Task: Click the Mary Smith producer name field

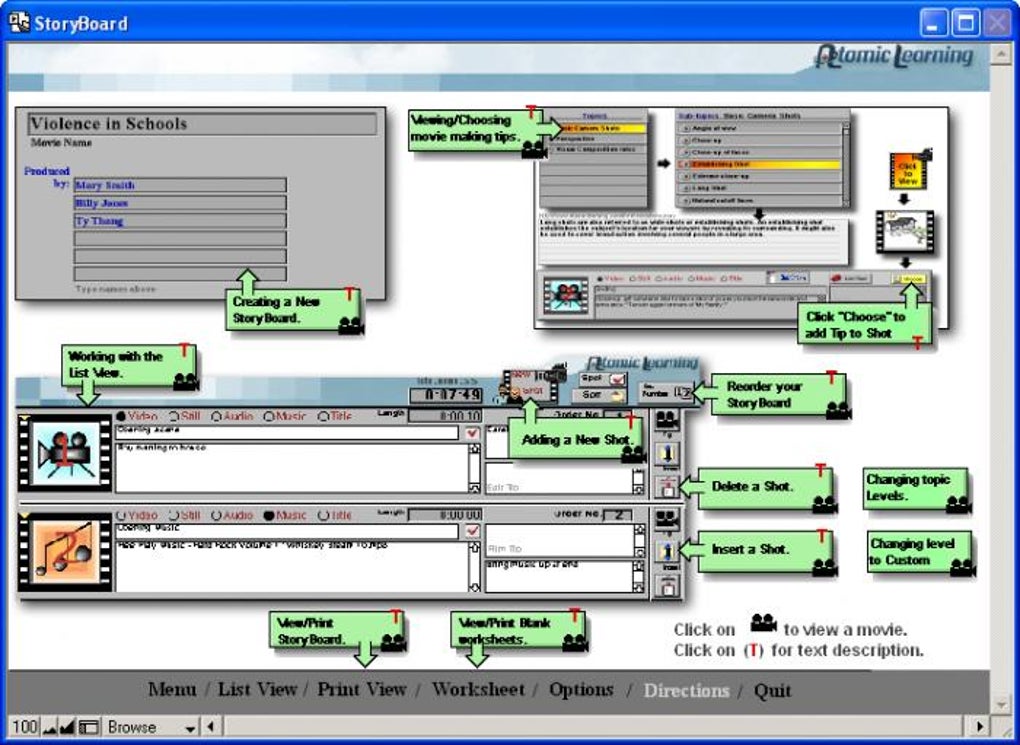Action: [x=180, y=185]
